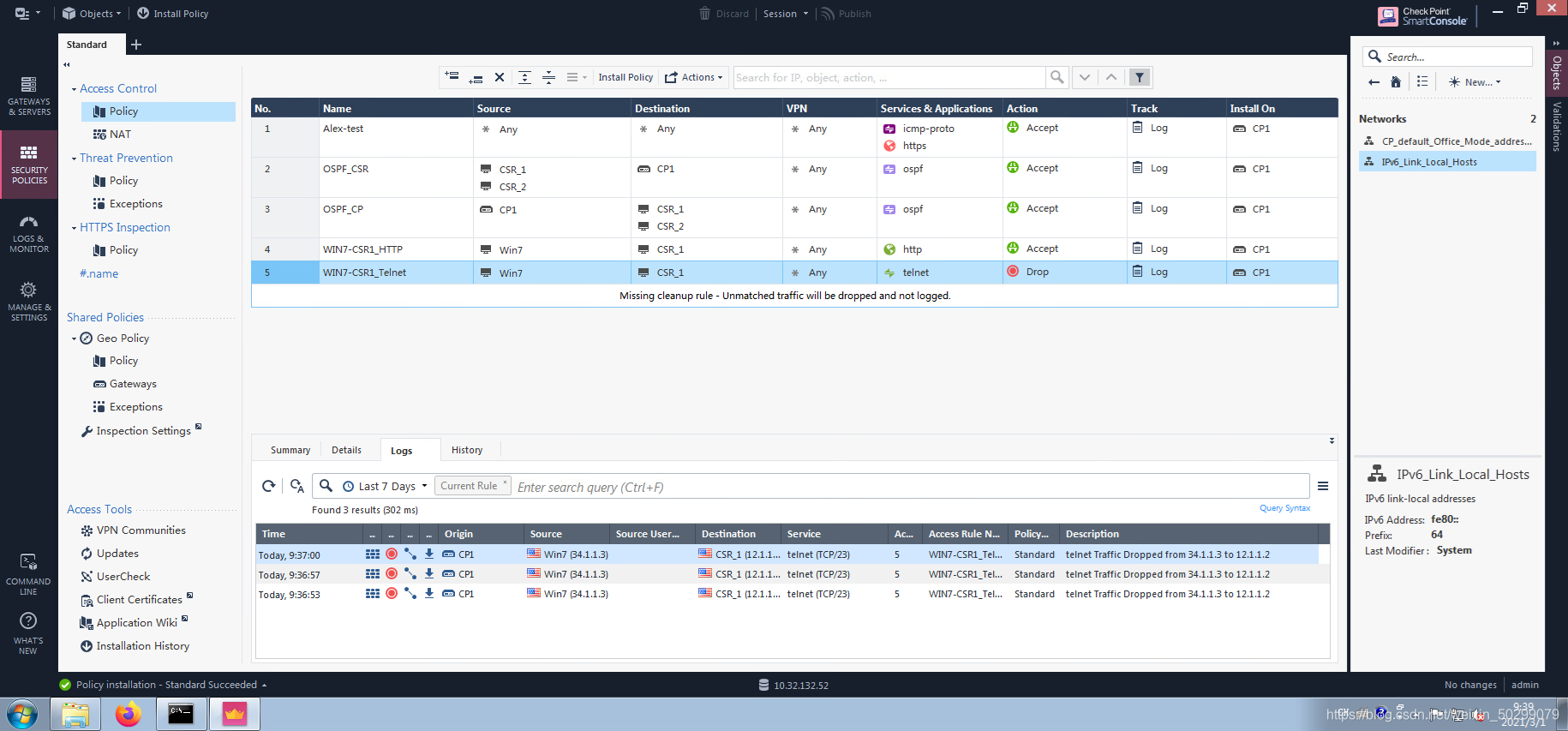This screenshot has width=1568, height=731.
Task: Click collapse all sections icon
Action: point(548,77)
